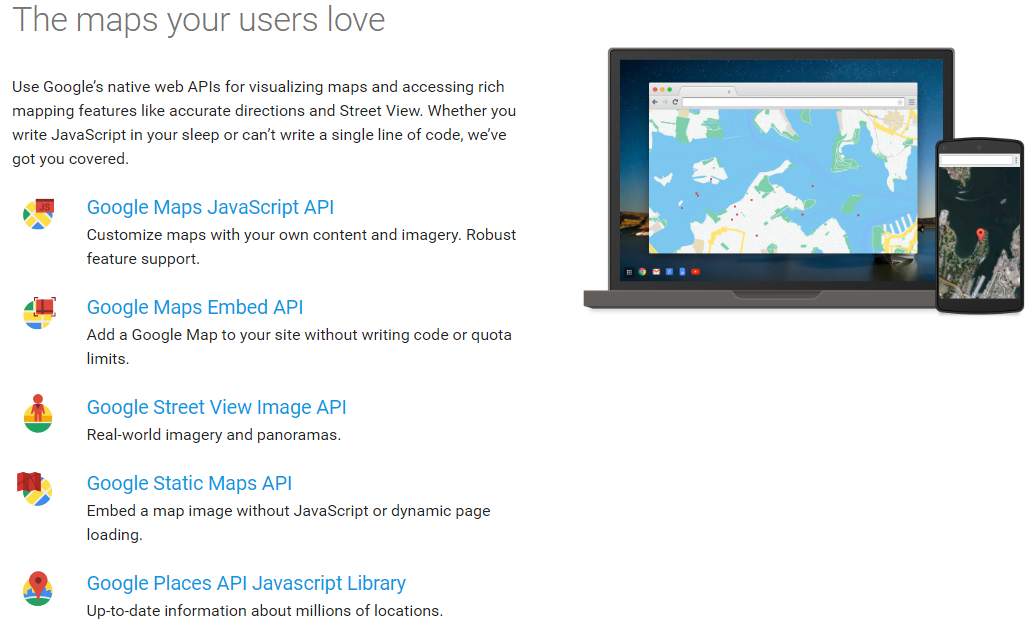Click text "Customize maps with your own content"
This screenshot has height=633, width=1035.
pyautogui.click(x=226, y=235)
